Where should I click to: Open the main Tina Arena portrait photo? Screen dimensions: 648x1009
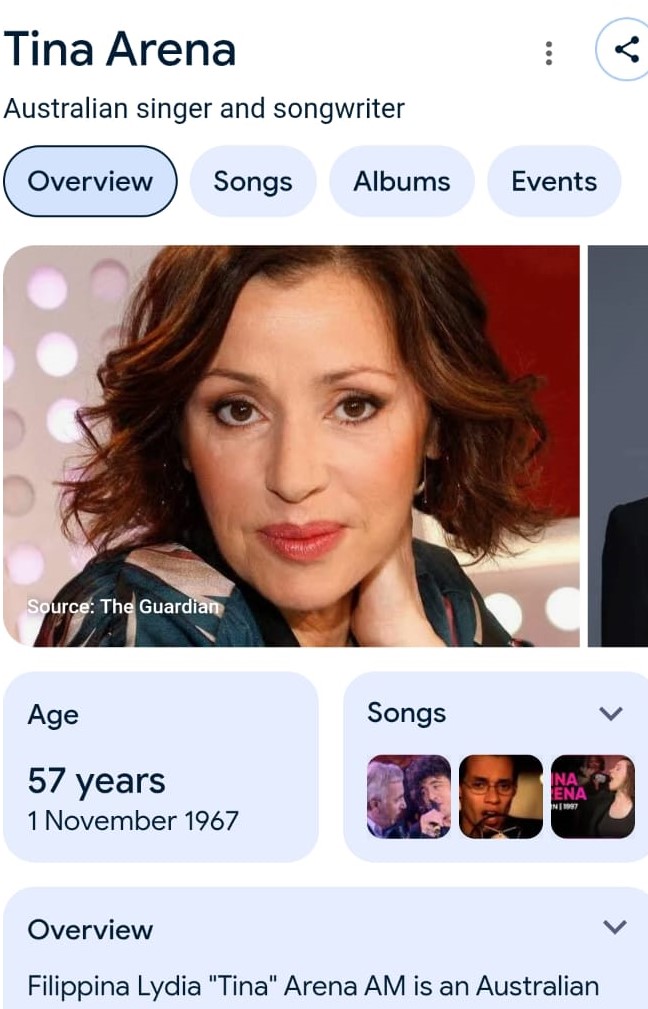coord(291,445)
